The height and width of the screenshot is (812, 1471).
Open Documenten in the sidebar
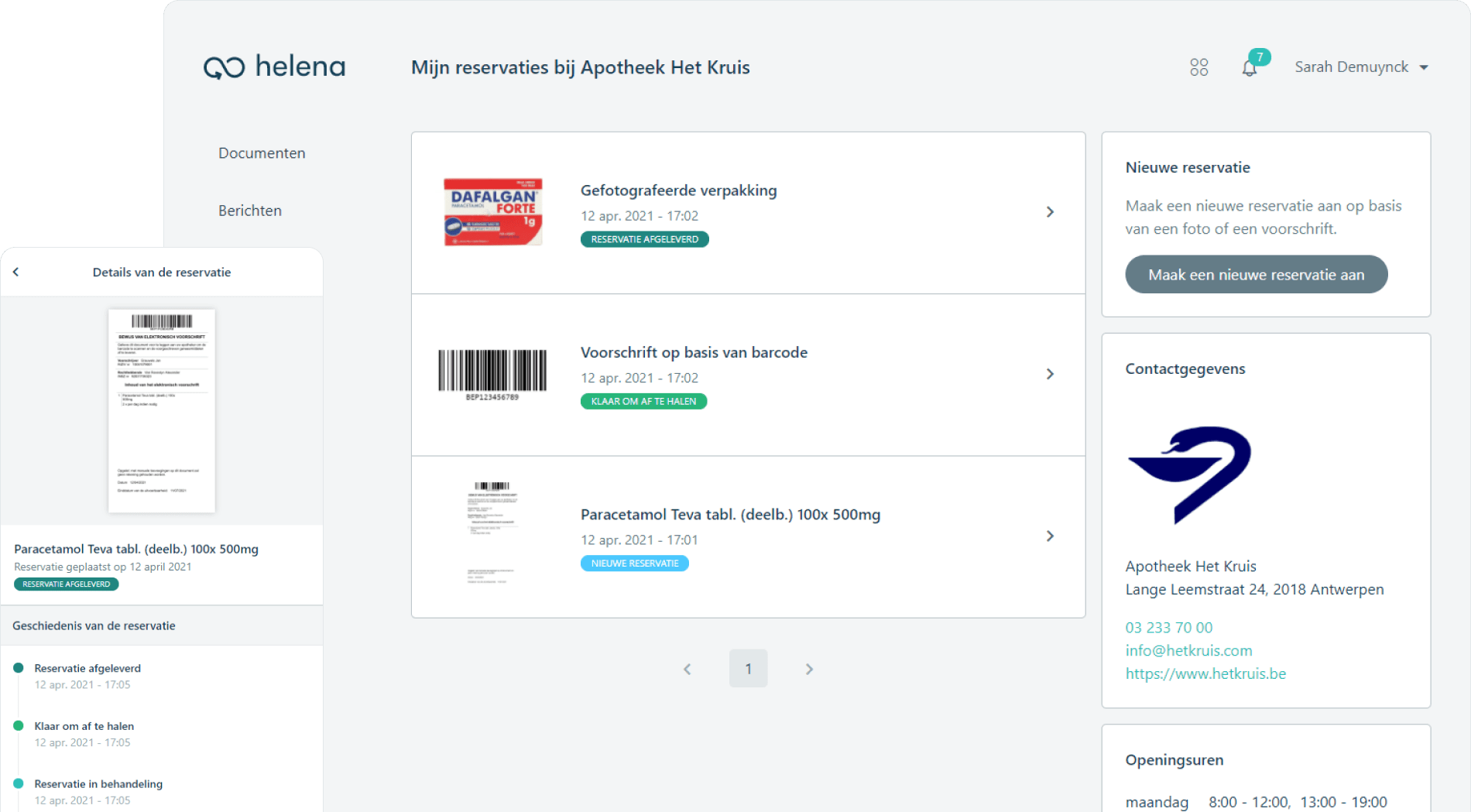[262, 153]
